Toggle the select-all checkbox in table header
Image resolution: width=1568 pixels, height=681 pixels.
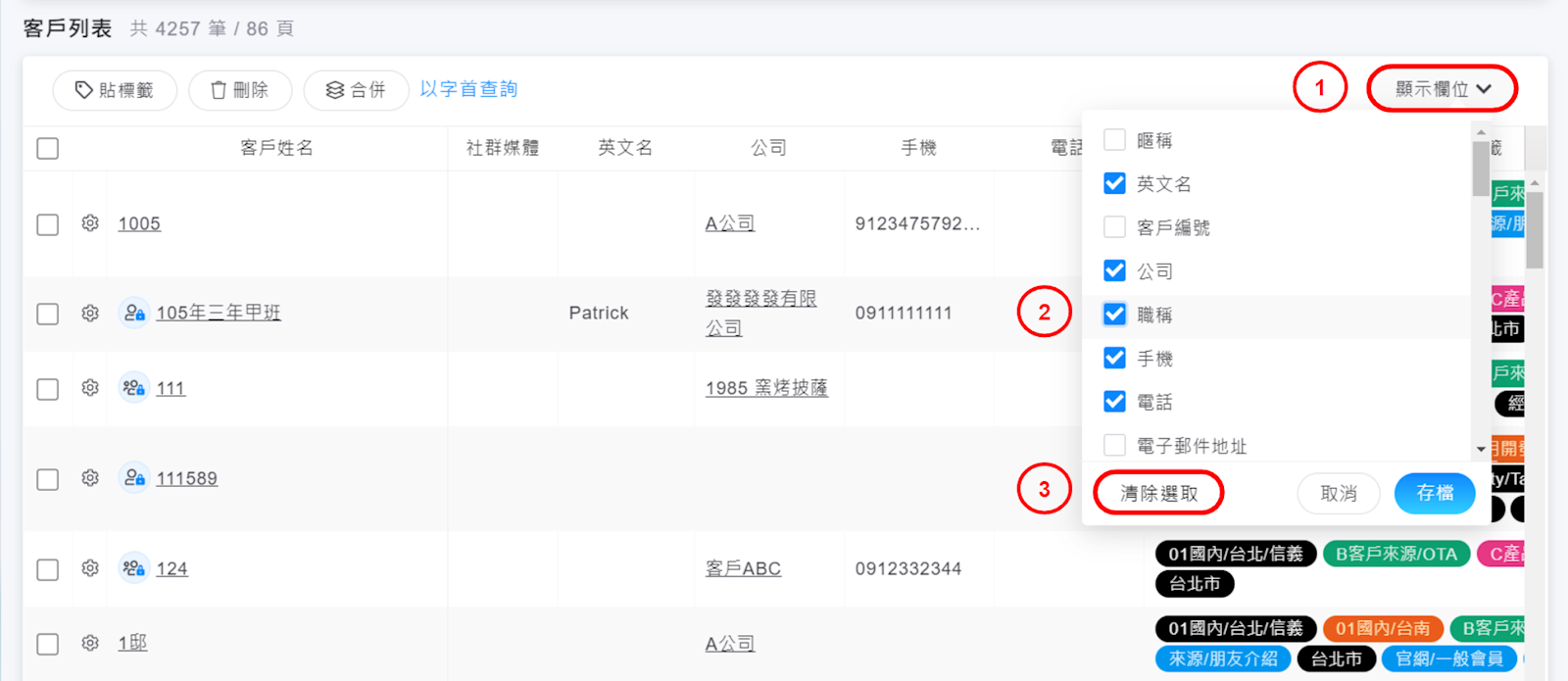tap(47, 148)
